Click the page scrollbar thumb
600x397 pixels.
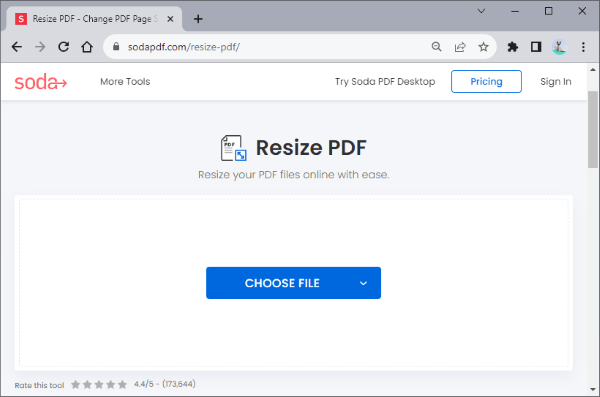(593, 129)
